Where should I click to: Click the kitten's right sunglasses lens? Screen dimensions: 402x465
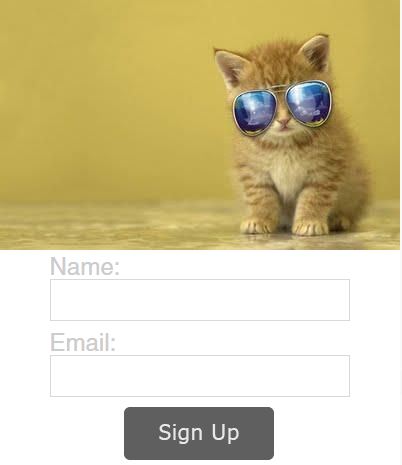pyautogui.click(x=309, y=103)
